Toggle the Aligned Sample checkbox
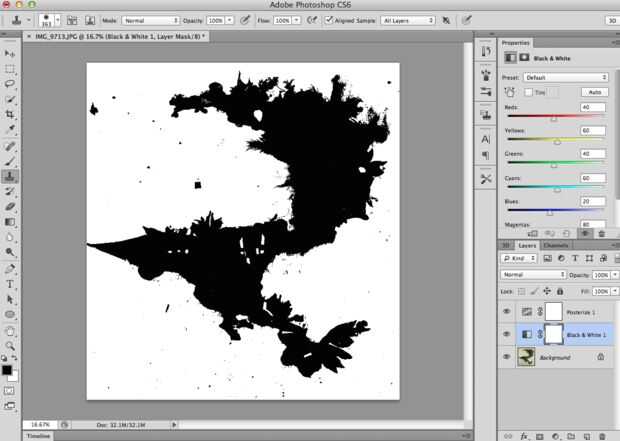Viewport: 620px width, 441px height. click(x=329, y=20)
